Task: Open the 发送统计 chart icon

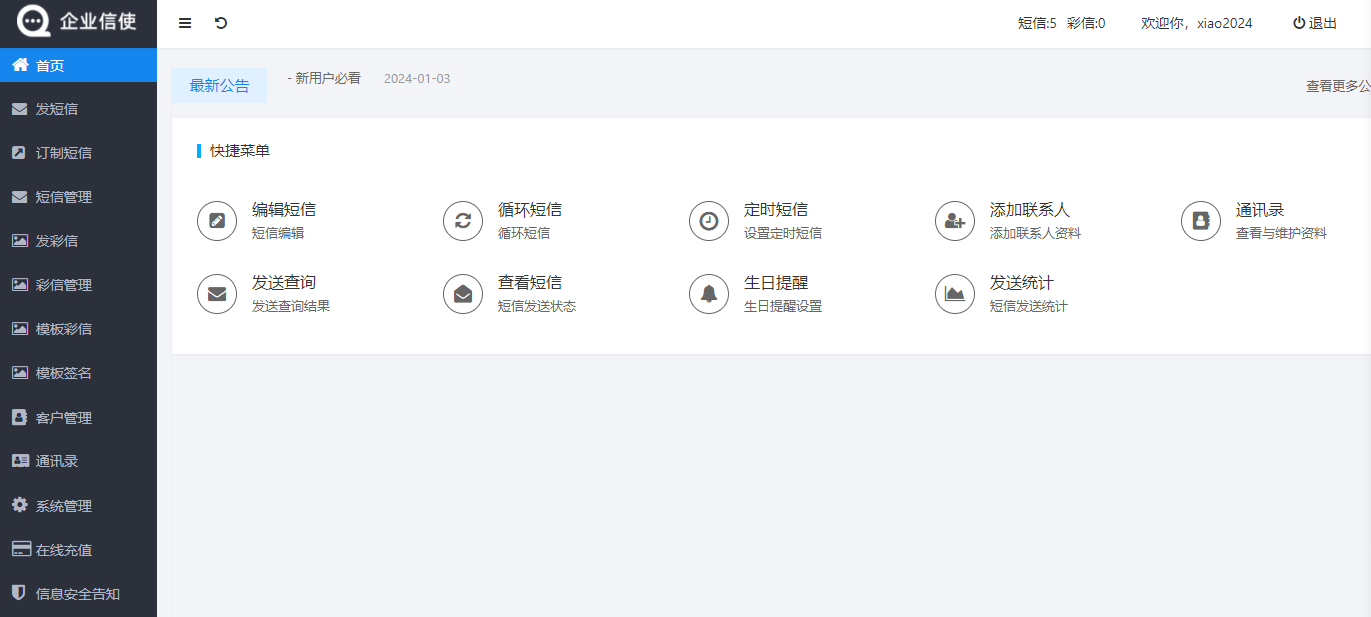Action: click(x=955, y=294)
